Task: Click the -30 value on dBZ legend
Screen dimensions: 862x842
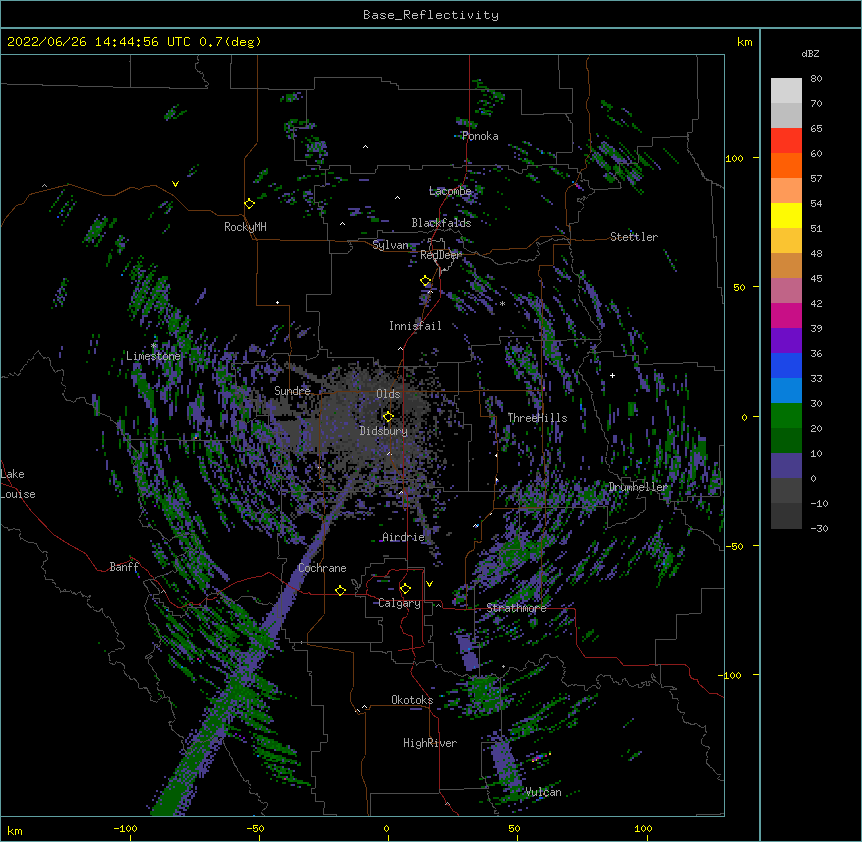Action: [x=819, y=528]
